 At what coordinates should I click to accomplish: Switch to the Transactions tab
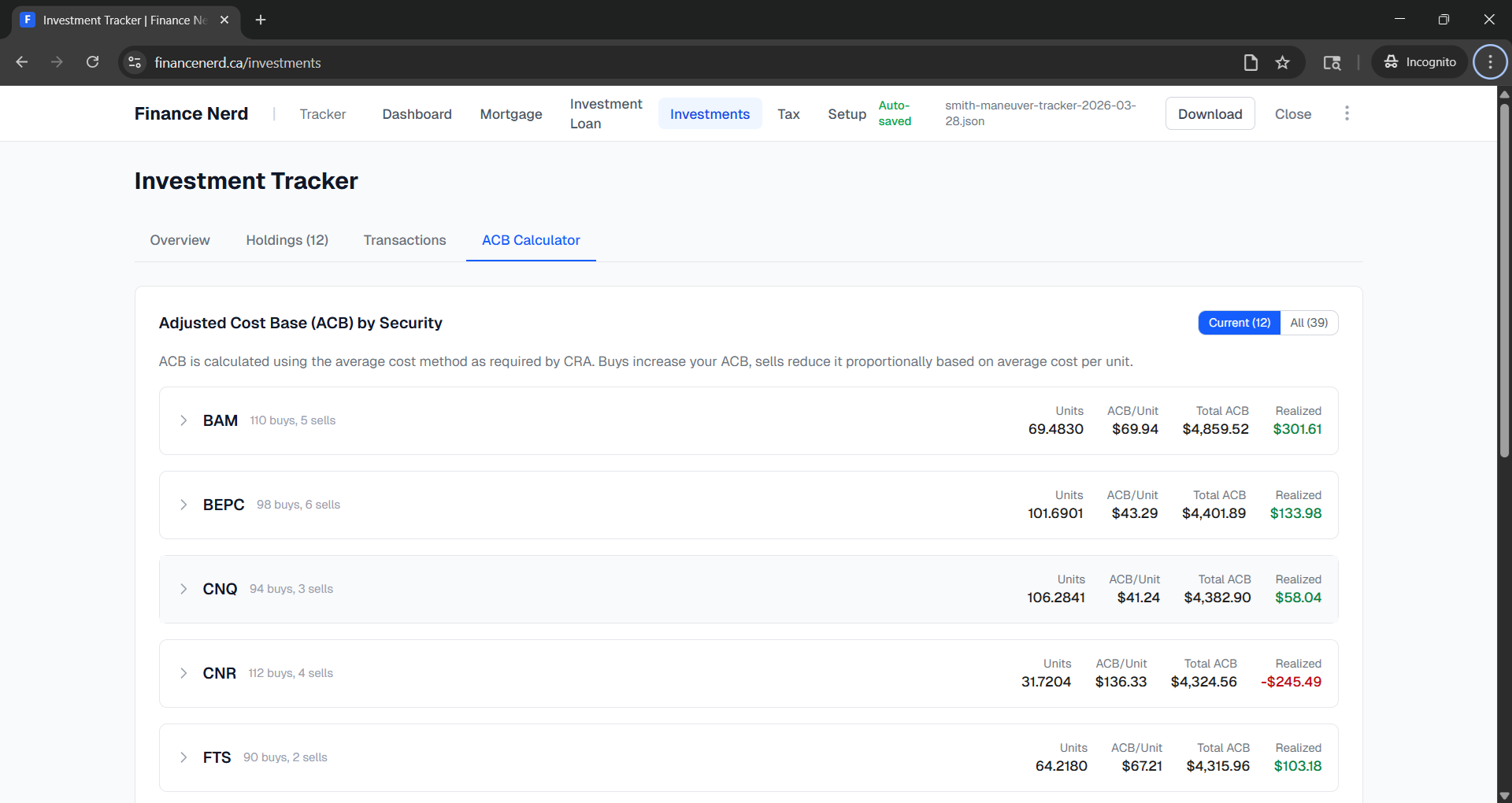pos(405,240)
